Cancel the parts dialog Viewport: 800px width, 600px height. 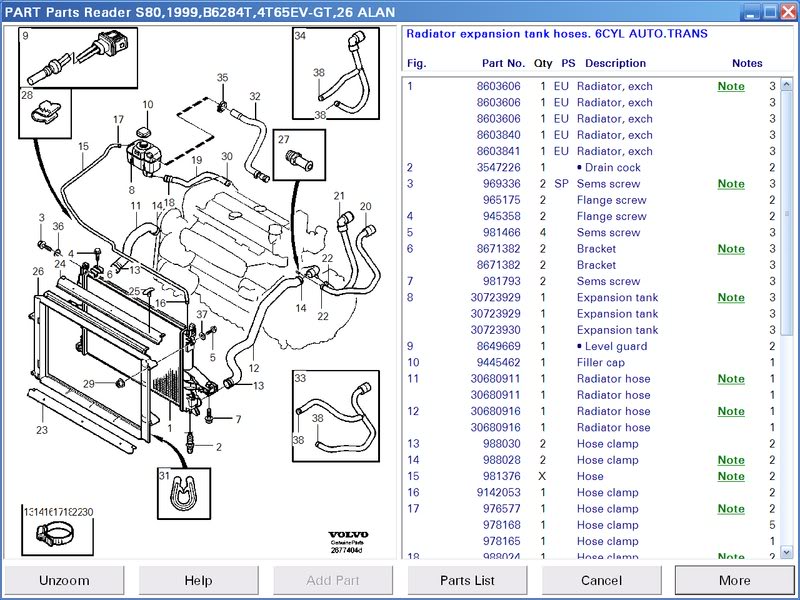pos(601,580)
